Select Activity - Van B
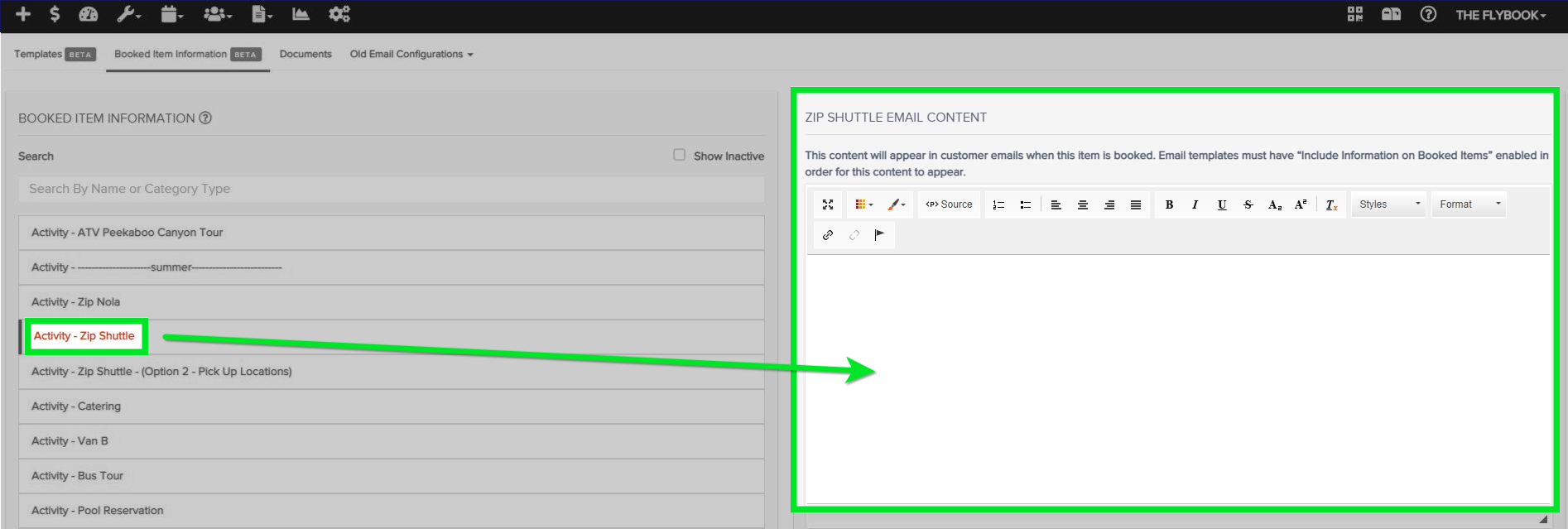1568x529 pixels. tap(392, 441)
